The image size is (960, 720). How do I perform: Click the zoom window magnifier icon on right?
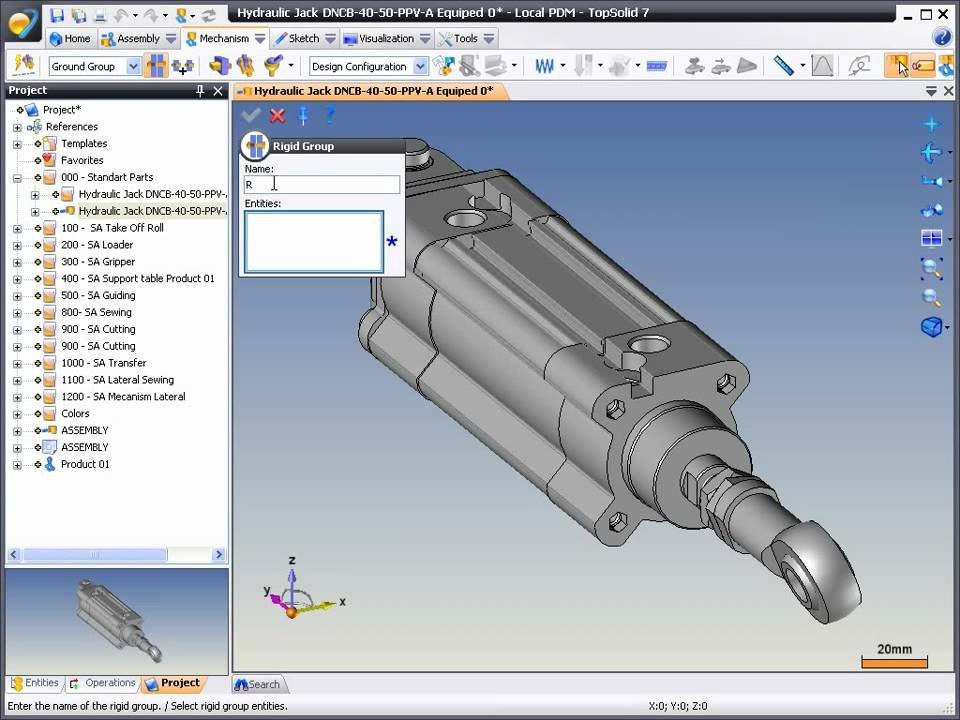pyautogui.click(x=931, y=268)
